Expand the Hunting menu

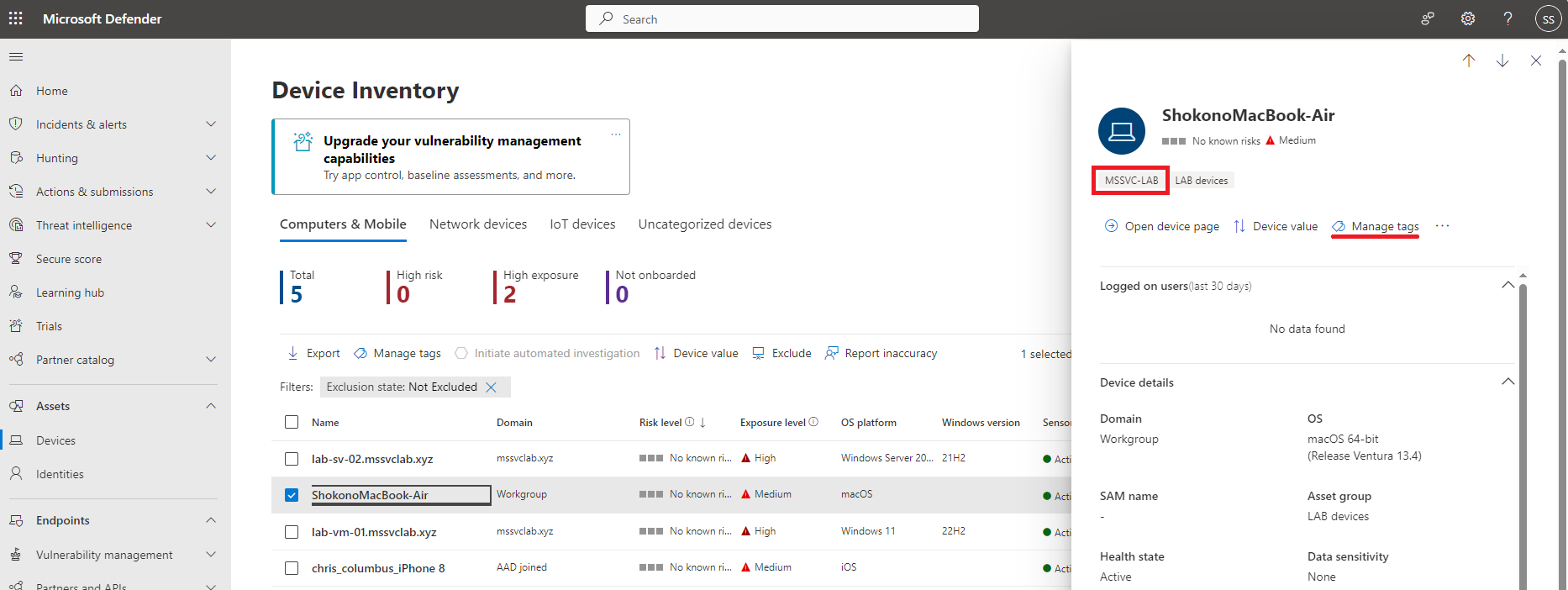click(211, 158)
